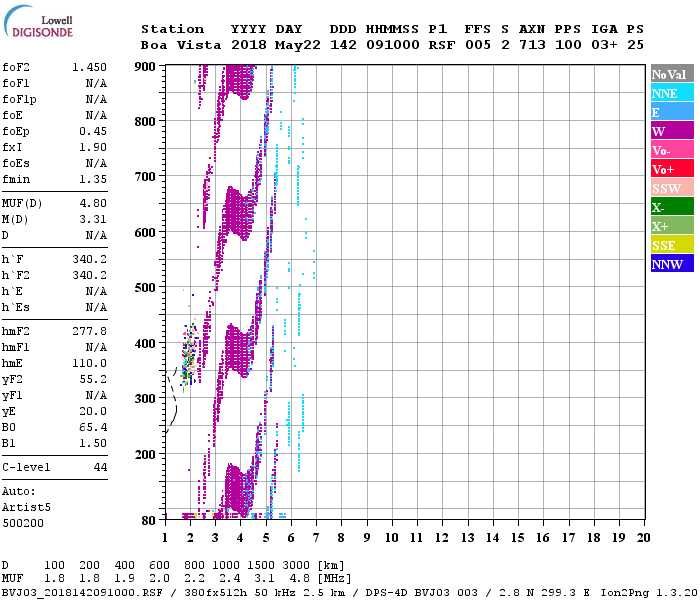Click the h`F value 340.2
Viewport: 700px width, 600px height.
click(x=89, y=259)
